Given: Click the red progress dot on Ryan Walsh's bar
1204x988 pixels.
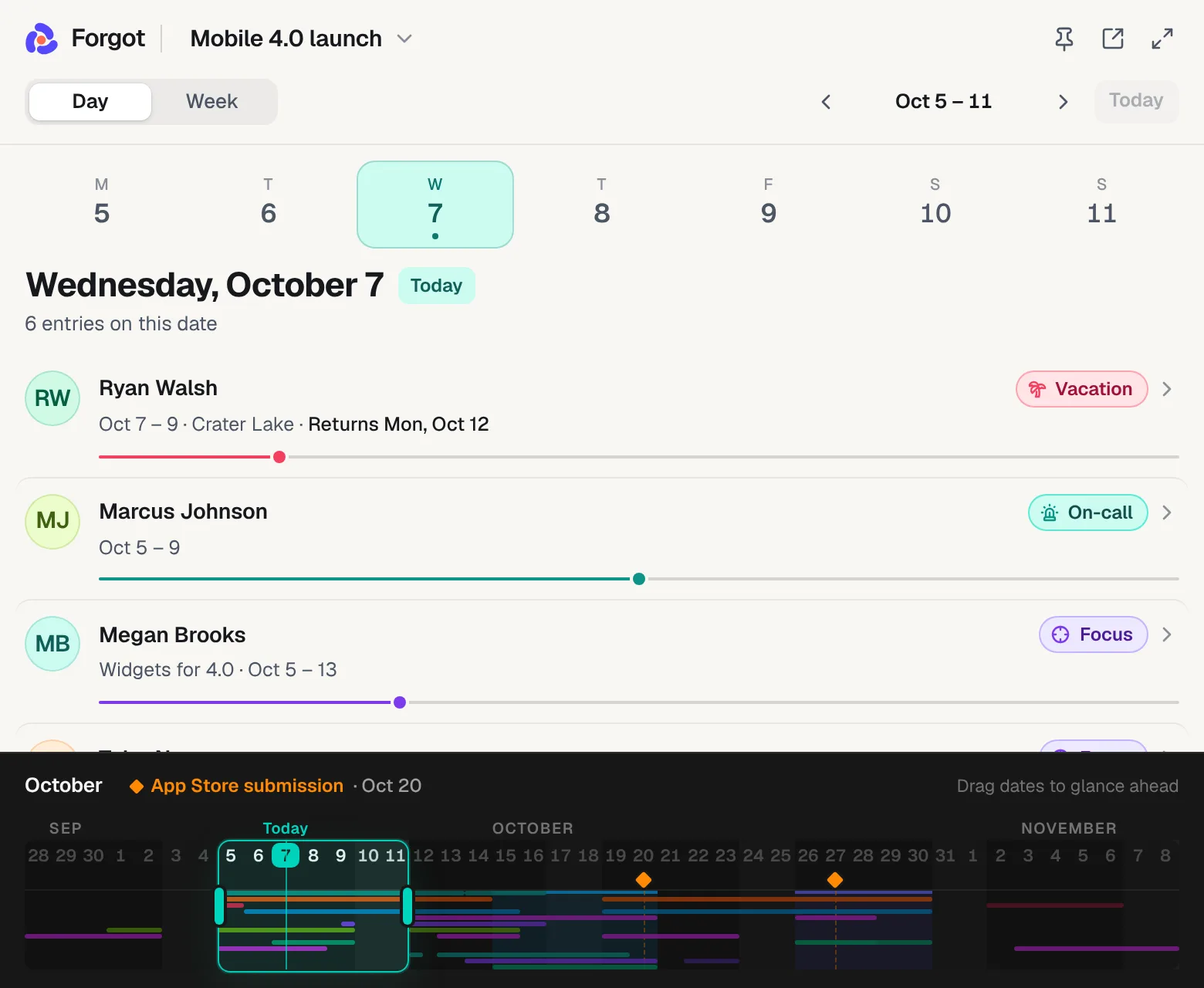Looking at the screenshot, I should coord(279,457).
